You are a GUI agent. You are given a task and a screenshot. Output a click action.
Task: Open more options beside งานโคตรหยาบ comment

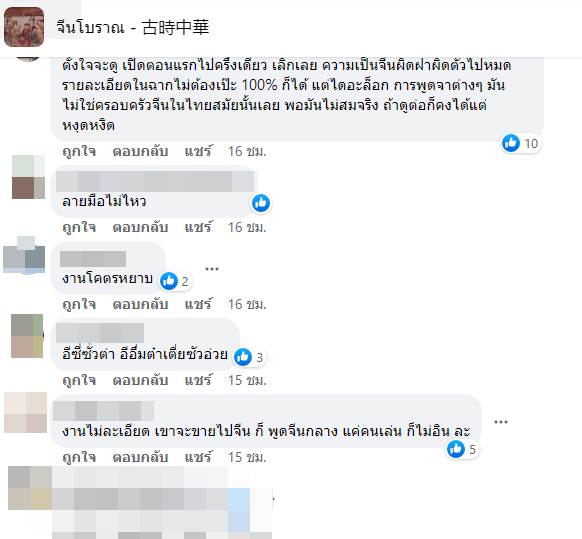(212, 269)
